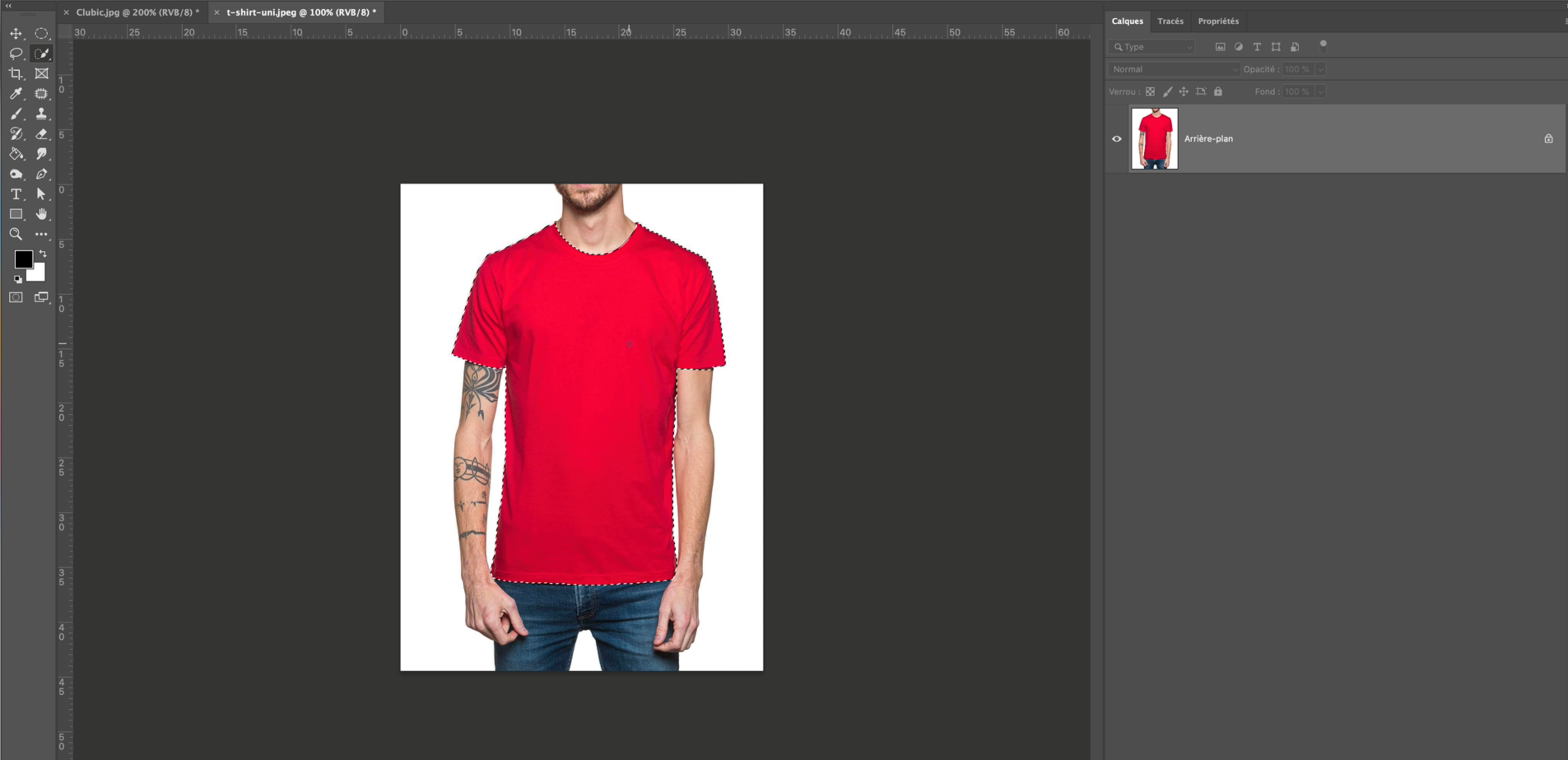Select the Lasso tool
This screenshot has width=1568, height=760.
(16, 54)
